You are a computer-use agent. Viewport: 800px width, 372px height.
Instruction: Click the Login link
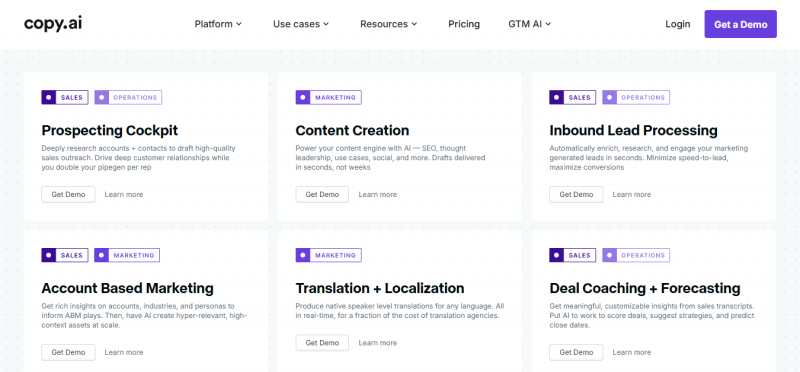click(x=678, y=24)
